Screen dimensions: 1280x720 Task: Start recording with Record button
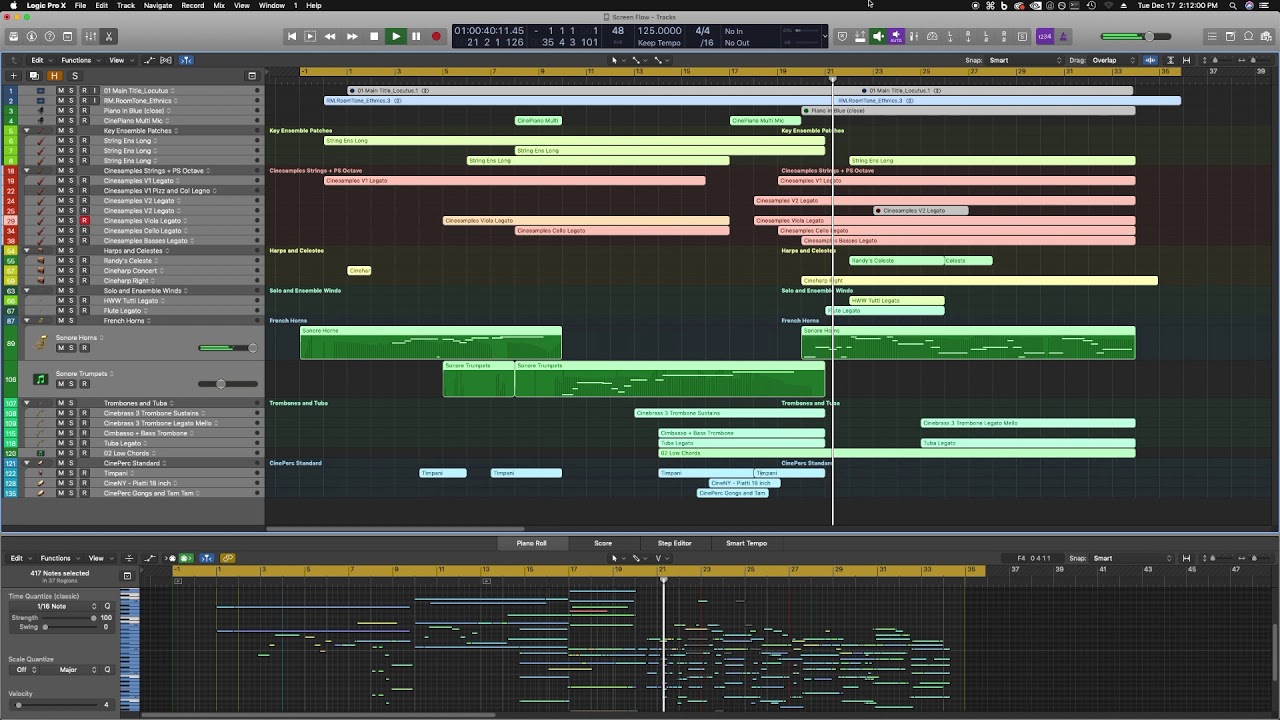(x=436, y=36)
